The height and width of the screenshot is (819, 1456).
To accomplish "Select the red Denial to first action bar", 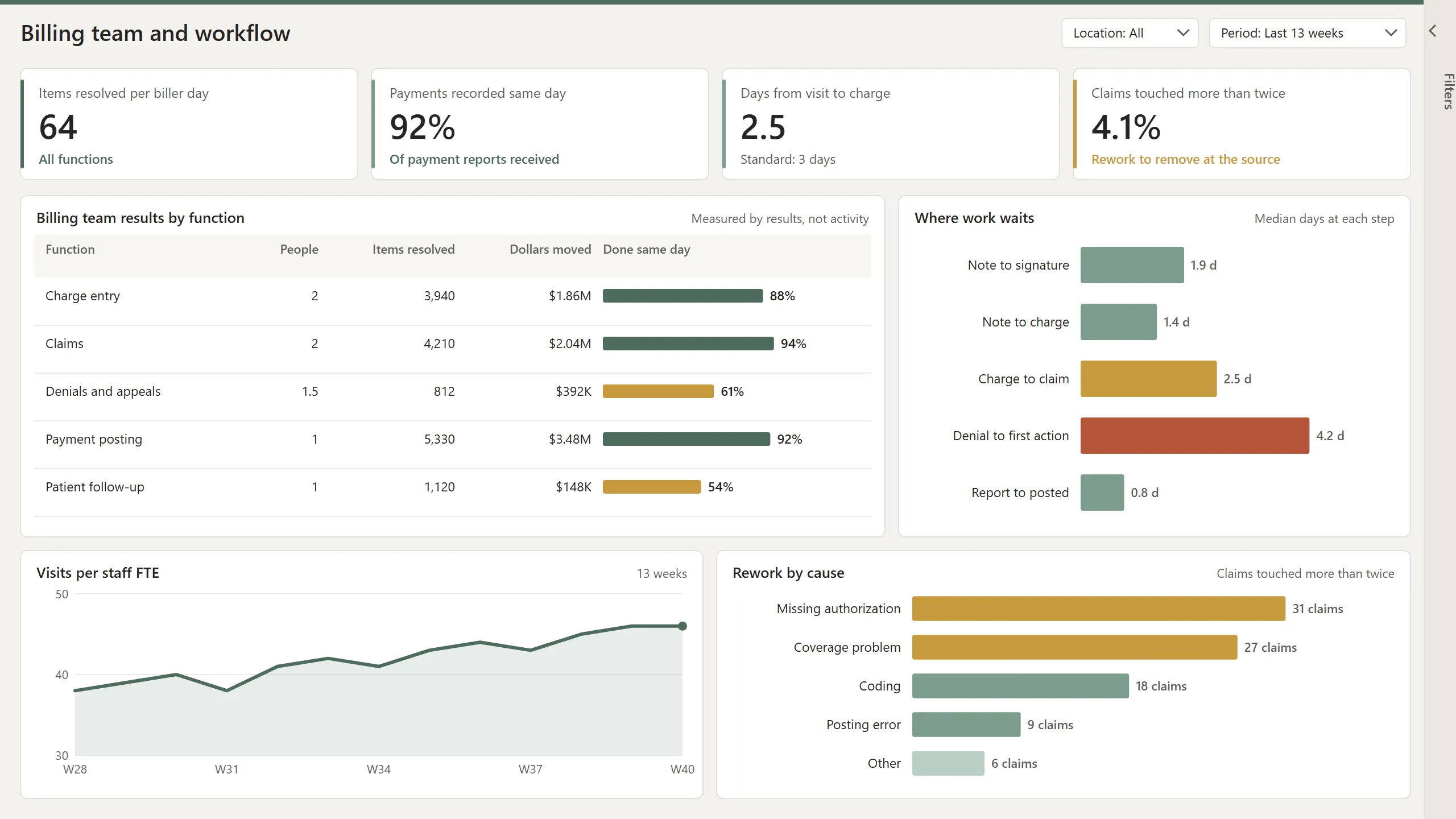I will click(x=1195, y=436).
